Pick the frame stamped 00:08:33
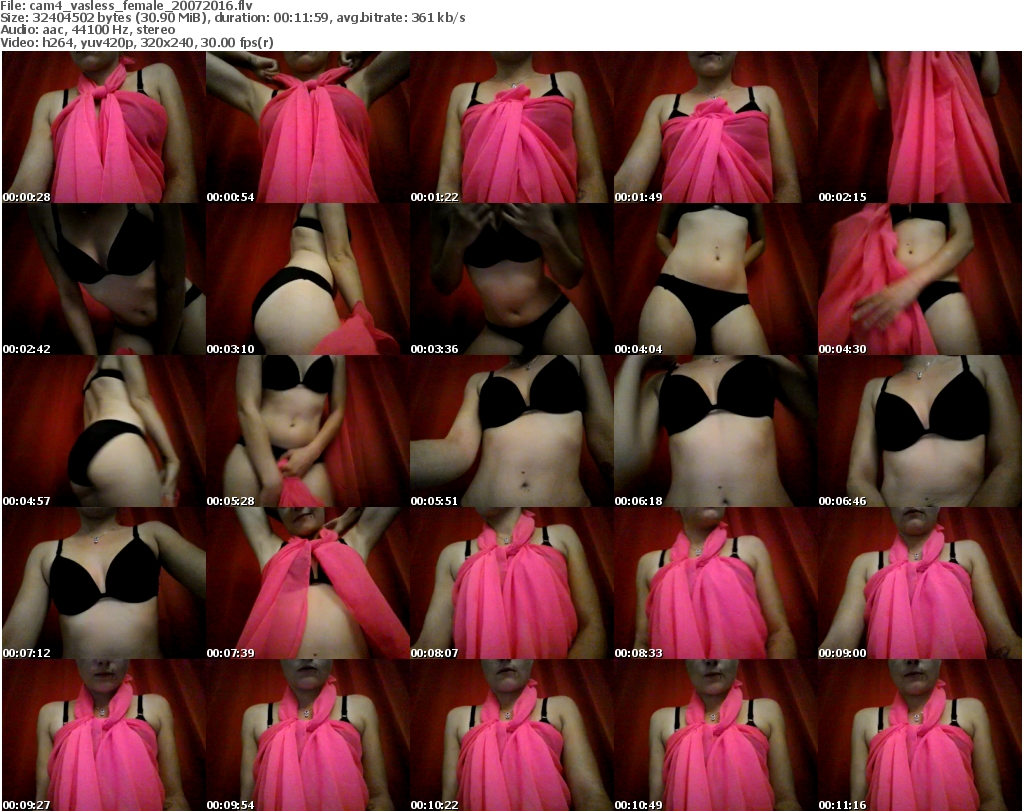Viewport: 1024px width, 811px height. coord(716,583)
